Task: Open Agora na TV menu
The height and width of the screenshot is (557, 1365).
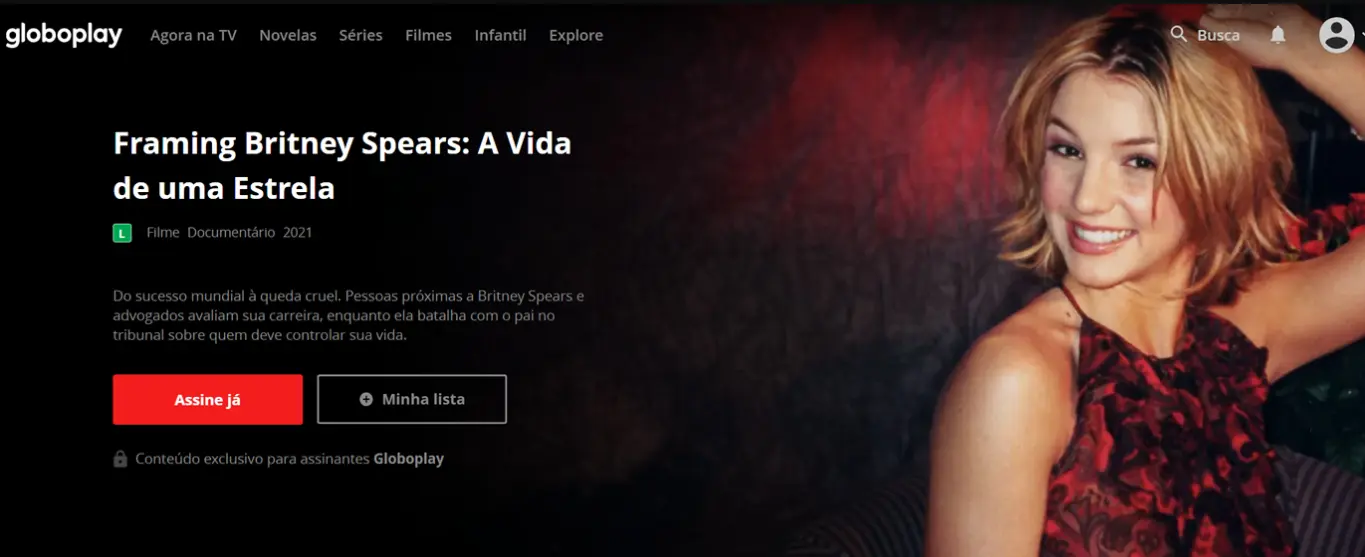Action: [x=193, y=35]
